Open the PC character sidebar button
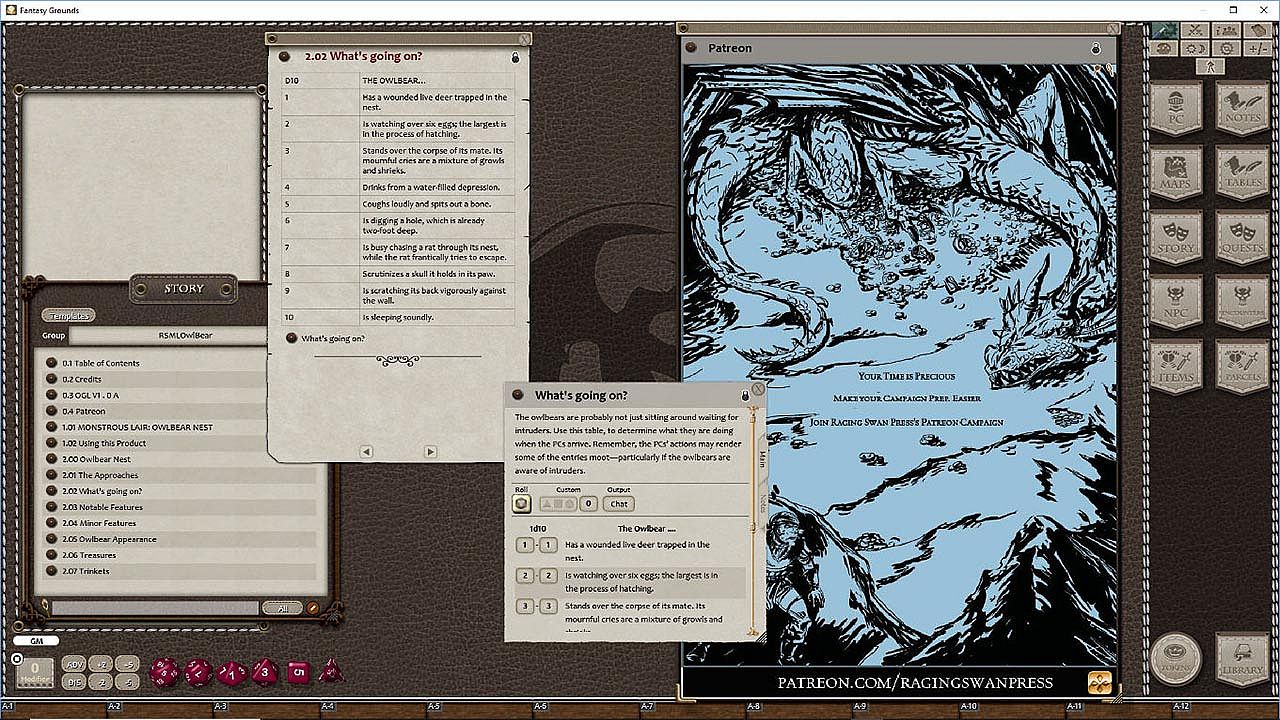Image resolution: width=1280 pixels, height=720 pixels. [1175, 108]
